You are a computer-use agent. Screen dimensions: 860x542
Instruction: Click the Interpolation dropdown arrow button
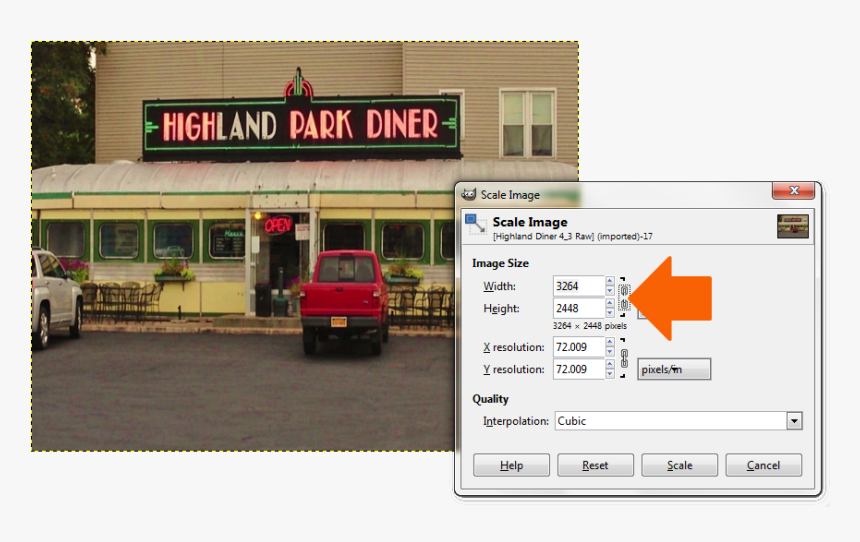[x=794, y=421]
